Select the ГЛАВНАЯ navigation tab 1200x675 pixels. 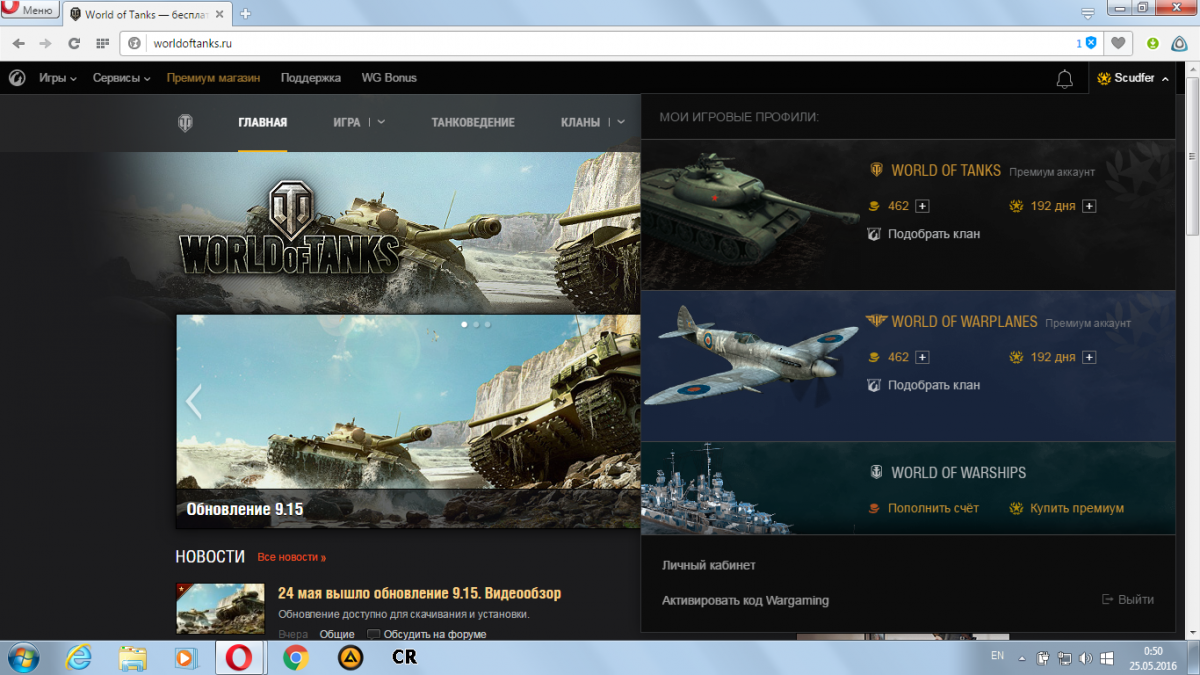[262, 123]
